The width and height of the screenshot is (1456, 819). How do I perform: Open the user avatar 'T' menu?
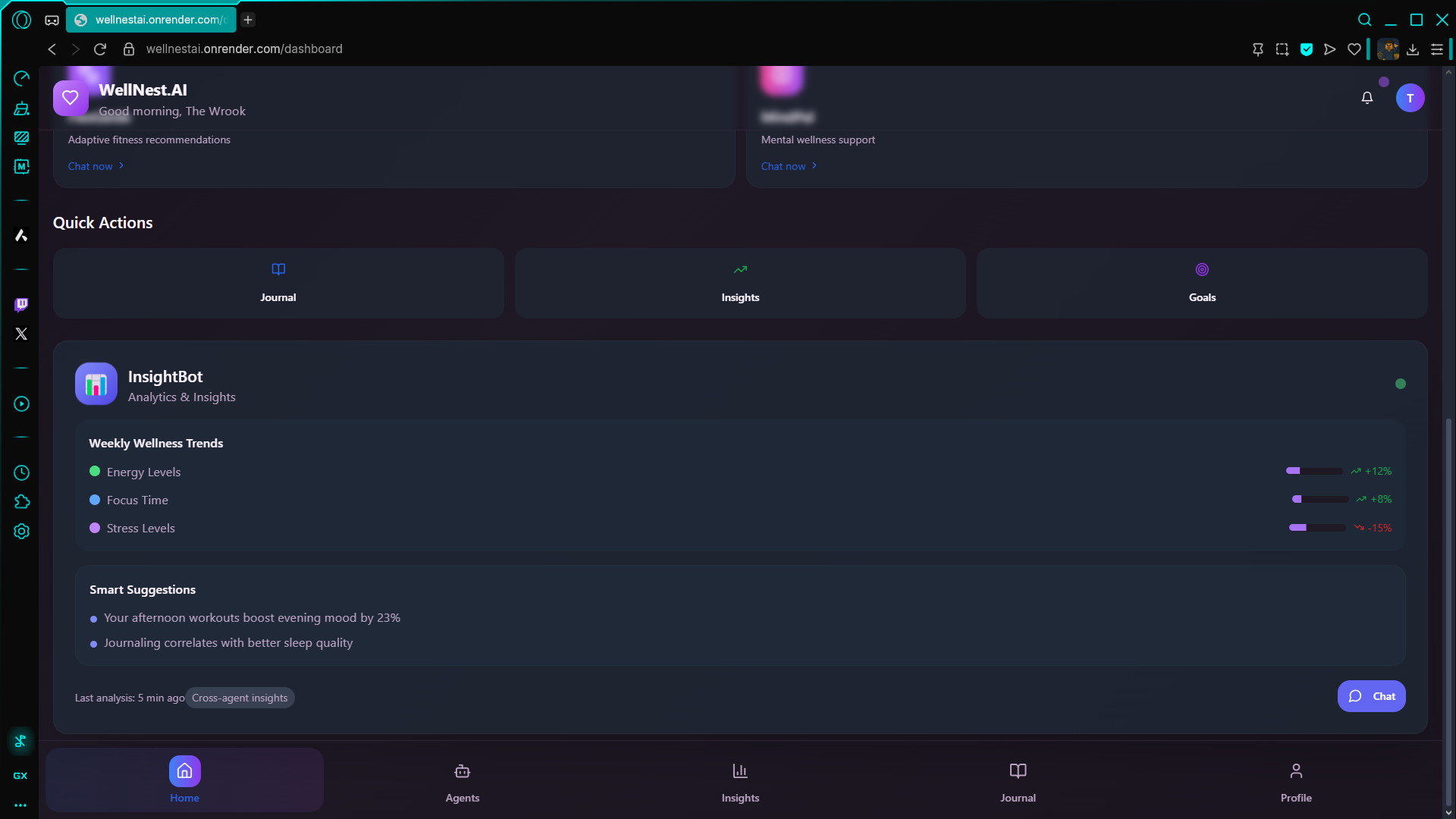[x=1410, y=98]
